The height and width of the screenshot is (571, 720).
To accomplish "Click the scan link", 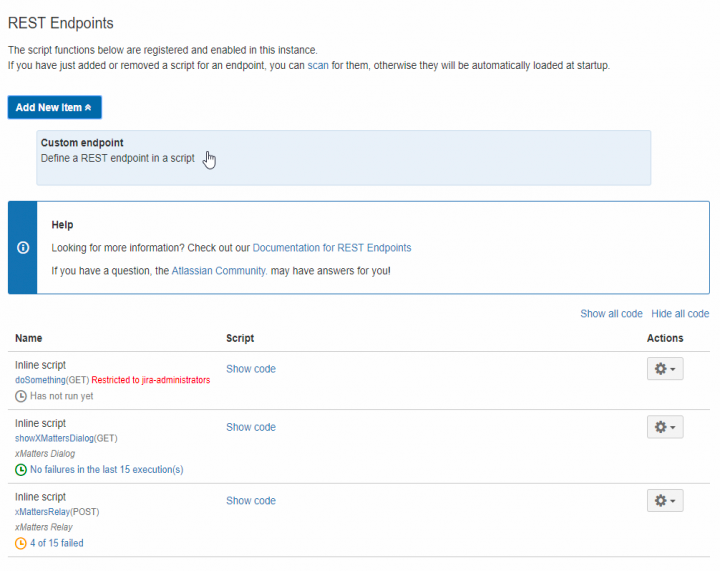I will click(318, 66).
